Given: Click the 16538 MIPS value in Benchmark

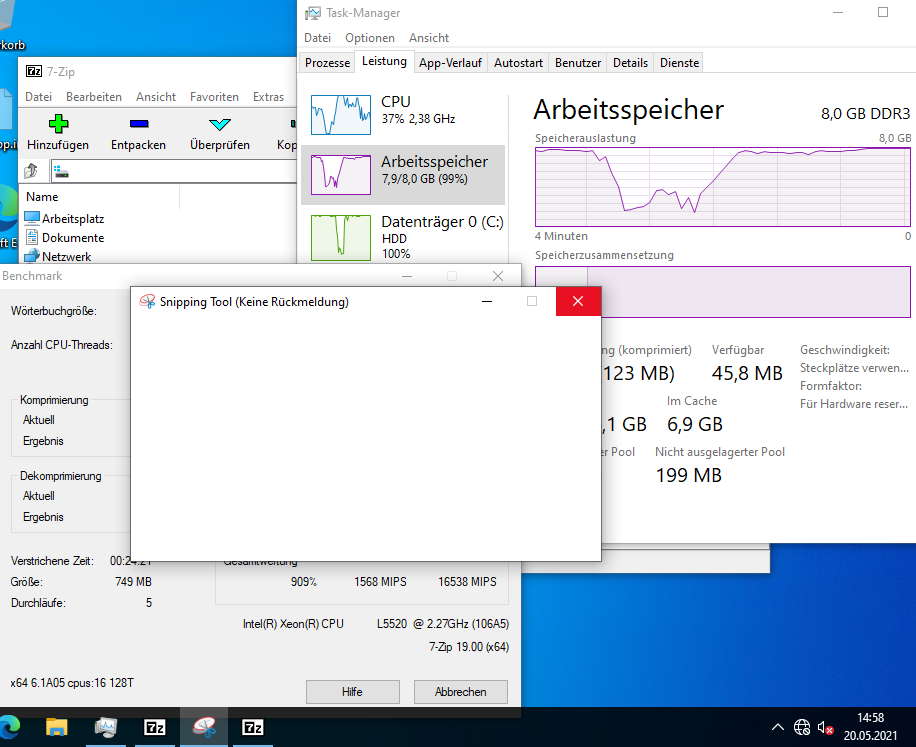Looking at the screenshot, I should [x=467, y=582].
